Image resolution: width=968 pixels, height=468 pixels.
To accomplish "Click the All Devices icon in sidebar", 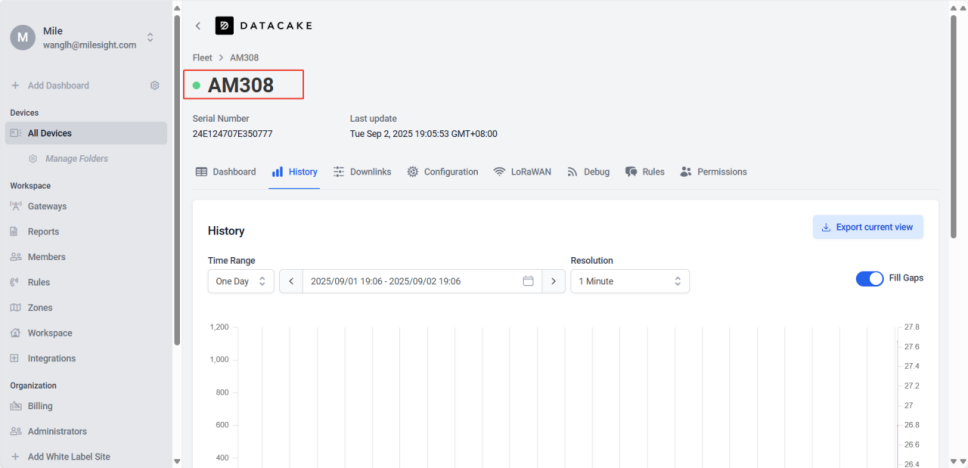I will coord(16,133).
